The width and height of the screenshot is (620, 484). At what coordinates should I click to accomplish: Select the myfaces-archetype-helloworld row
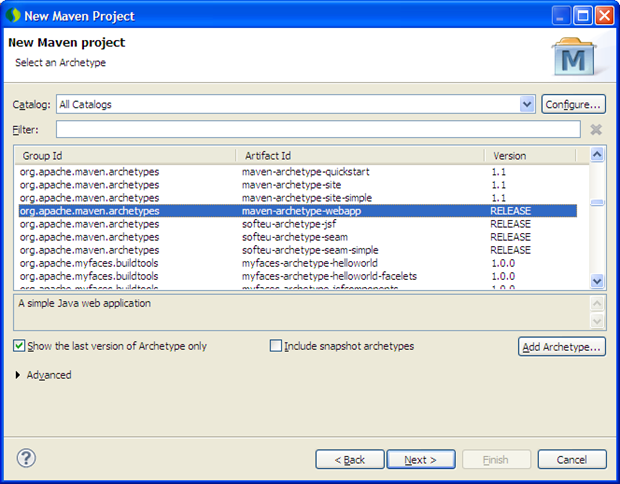298,263
